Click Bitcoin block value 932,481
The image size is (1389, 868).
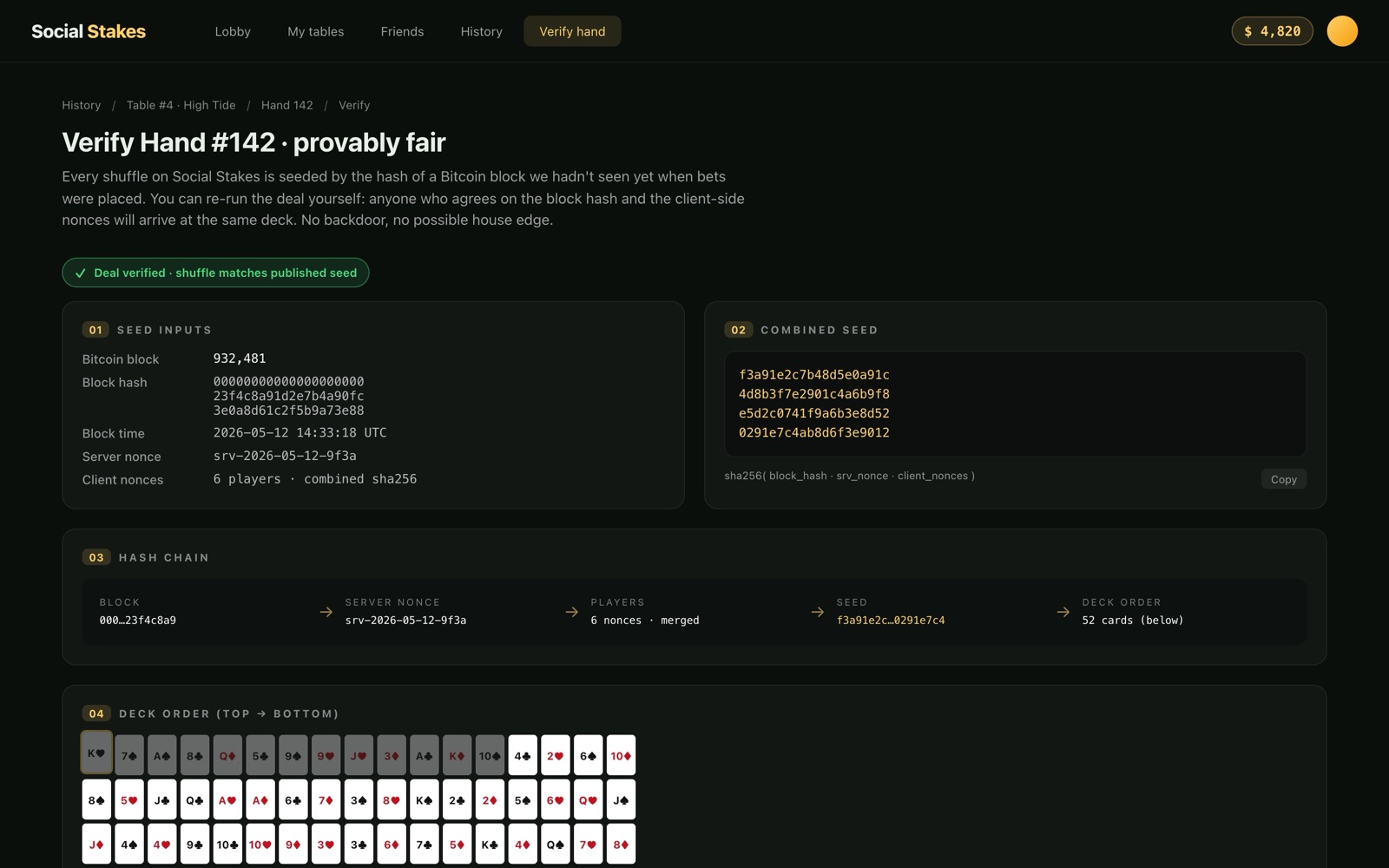[240, 358]
